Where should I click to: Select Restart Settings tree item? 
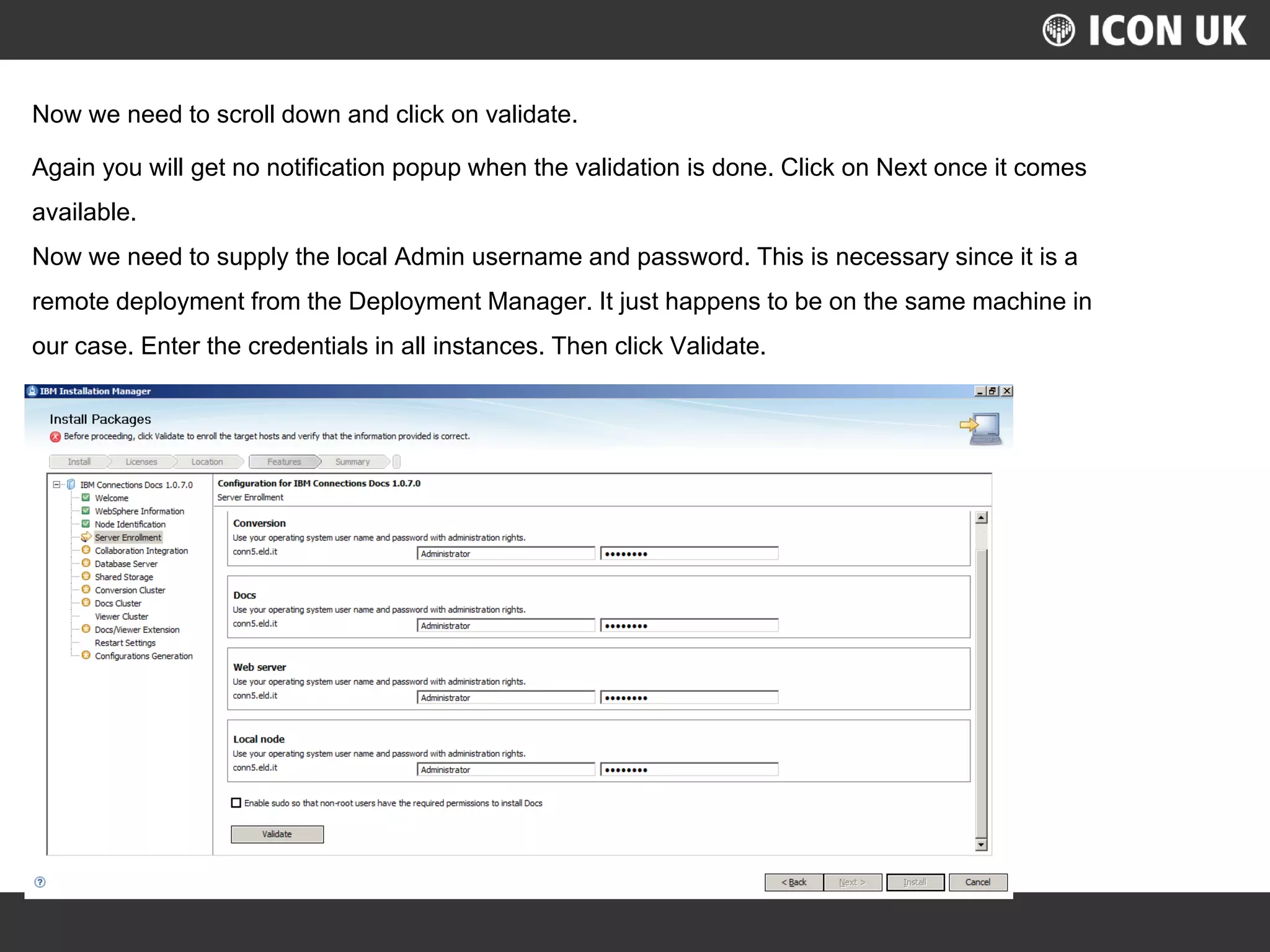[x=125, y=643]
